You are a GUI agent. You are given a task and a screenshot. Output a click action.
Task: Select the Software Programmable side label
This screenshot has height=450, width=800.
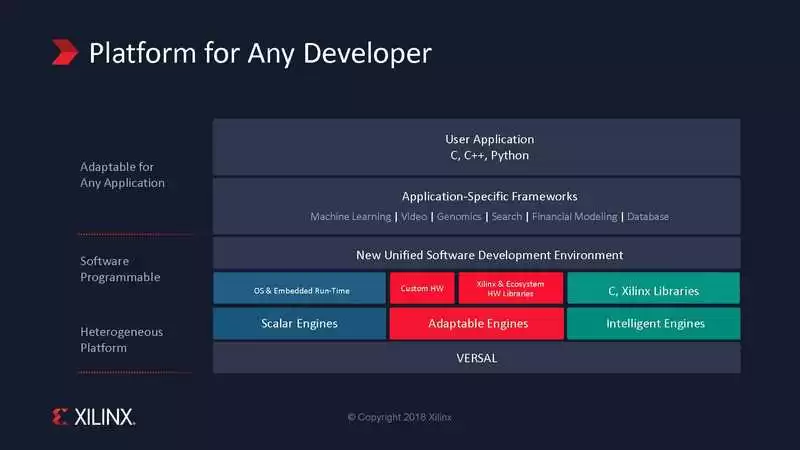(119, 269)
